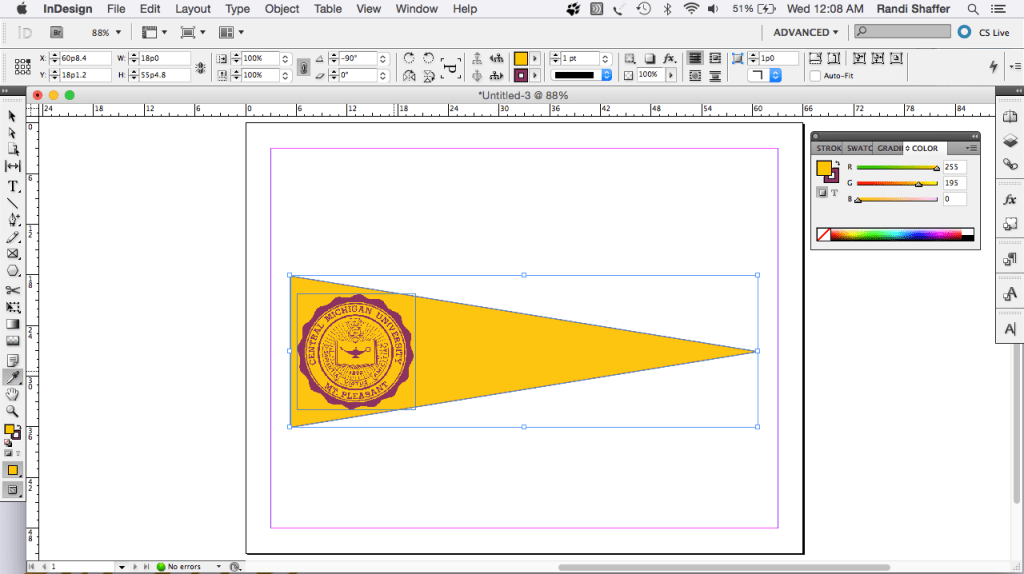Click the R value field showing 255
This screenshot has height=574, width=1024.
coord(954,167)
